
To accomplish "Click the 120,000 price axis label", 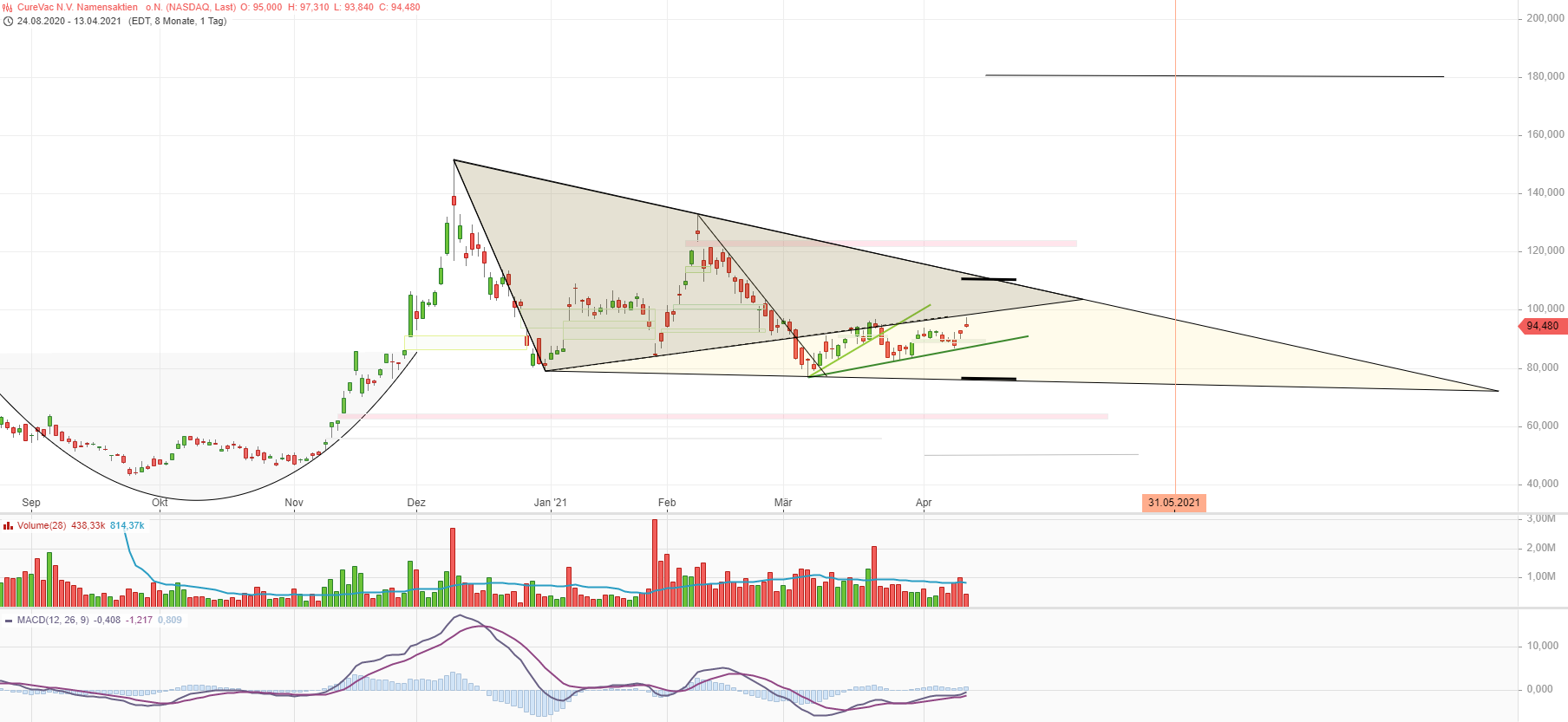I will [1545, 250].
